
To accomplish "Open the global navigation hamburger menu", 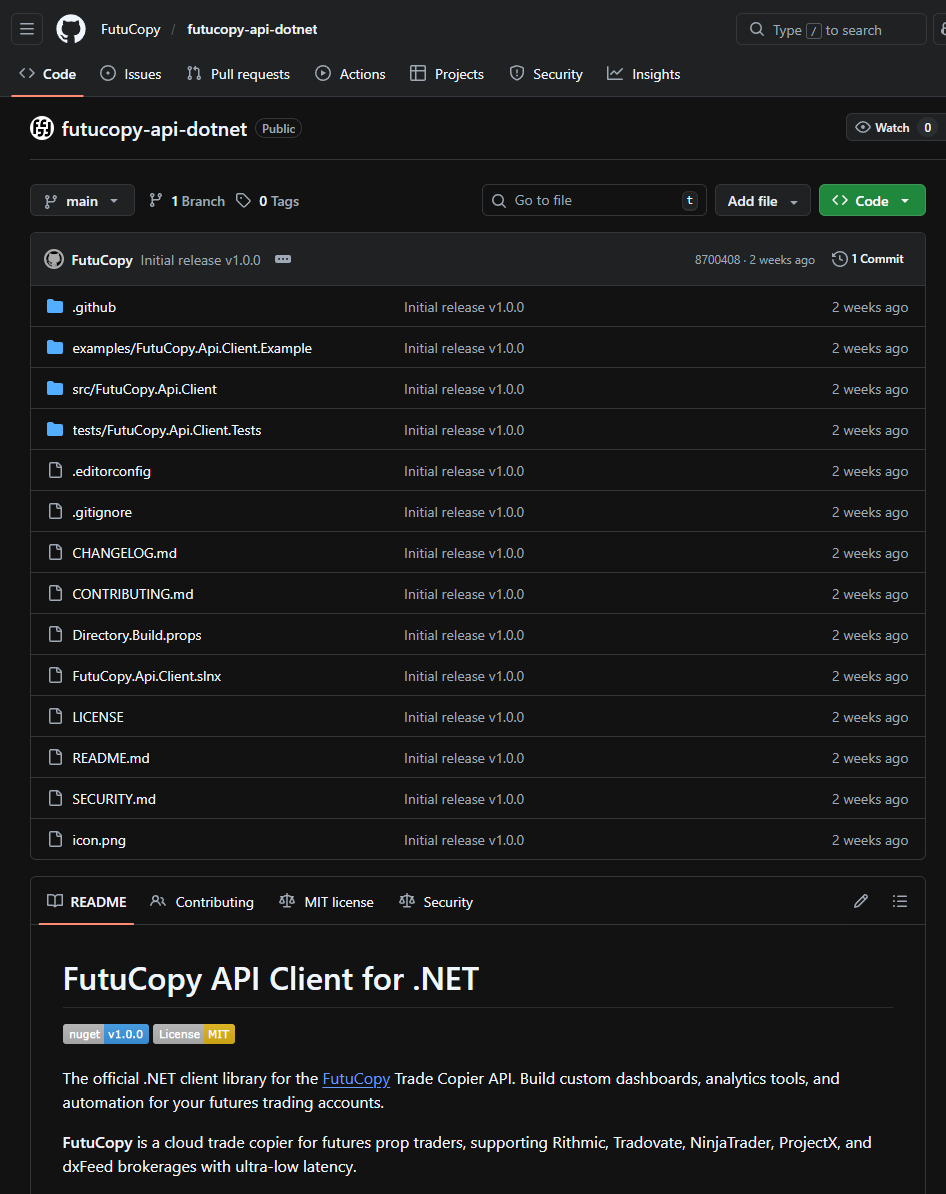I will tap(26, 28).
